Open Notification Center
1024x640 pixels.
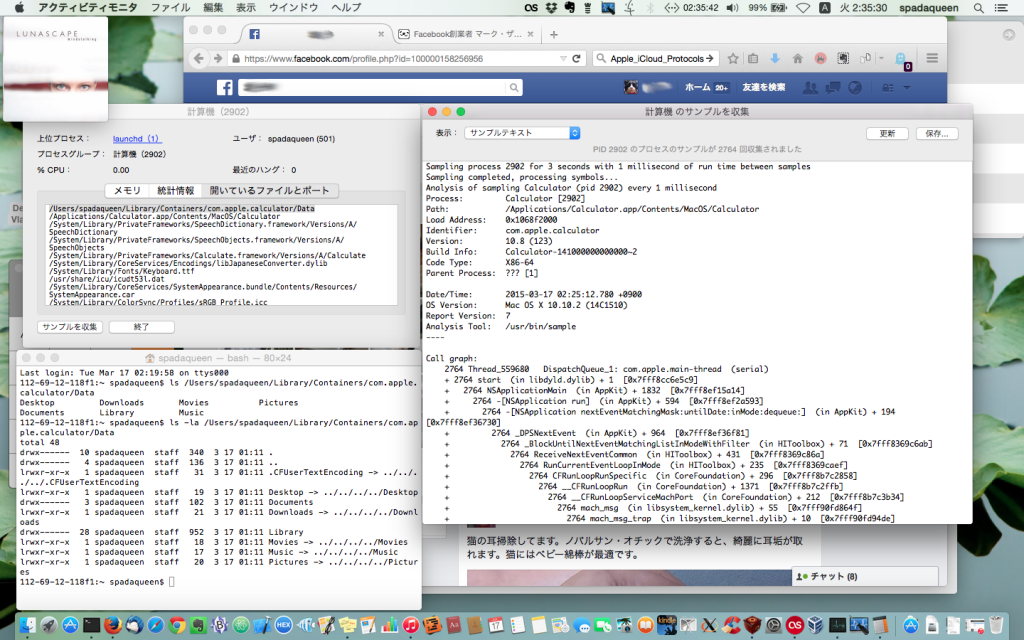pos(1000,8)
